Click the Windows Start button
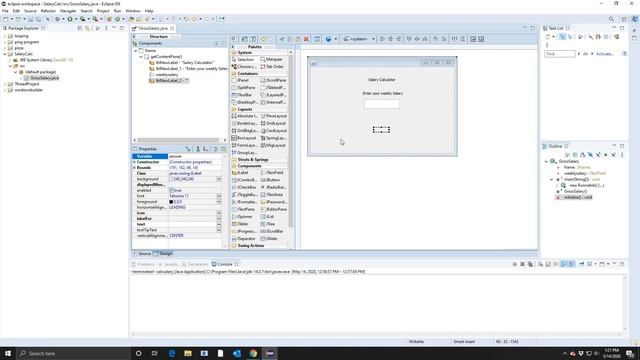Screen dimensions: 640x360 click(8, 353)
